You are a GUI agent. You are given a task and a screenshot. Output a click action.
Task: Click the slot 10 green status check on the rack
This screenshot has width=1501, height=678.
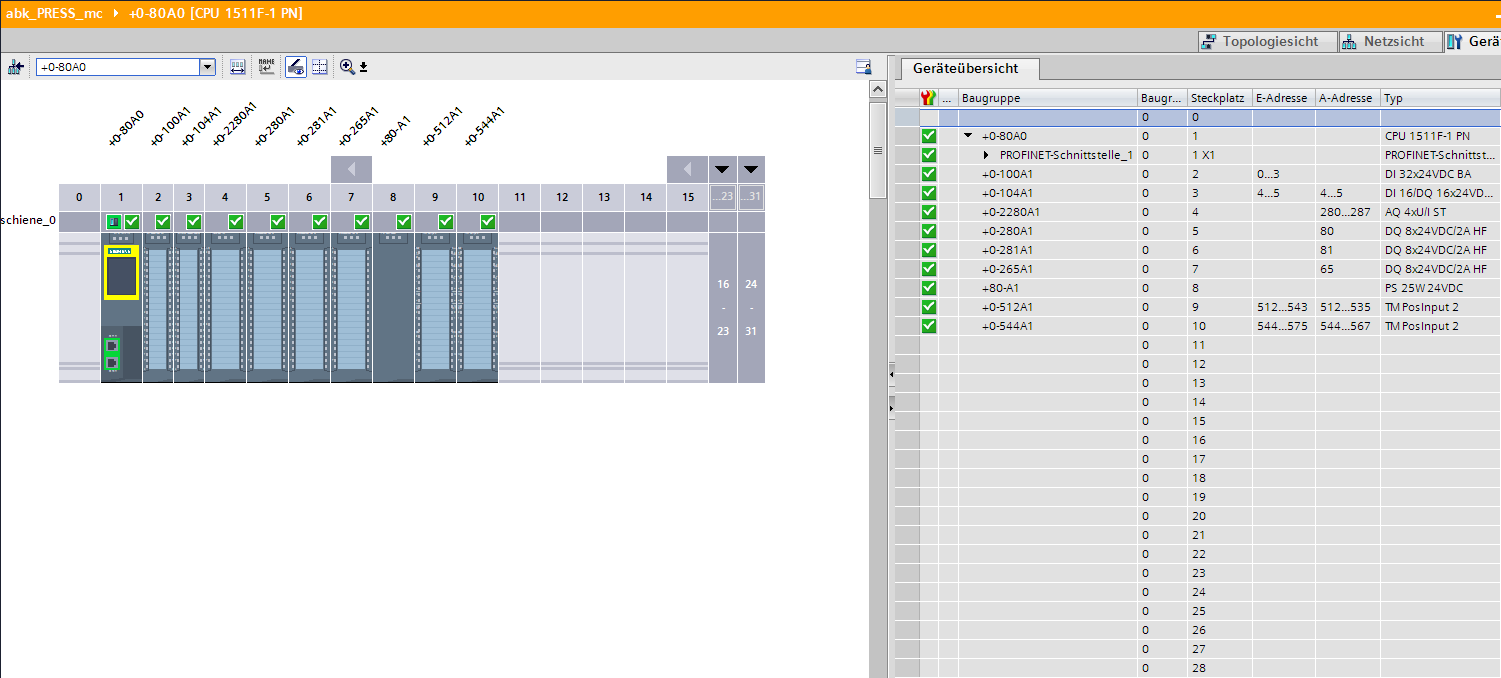tap(488, 222)
